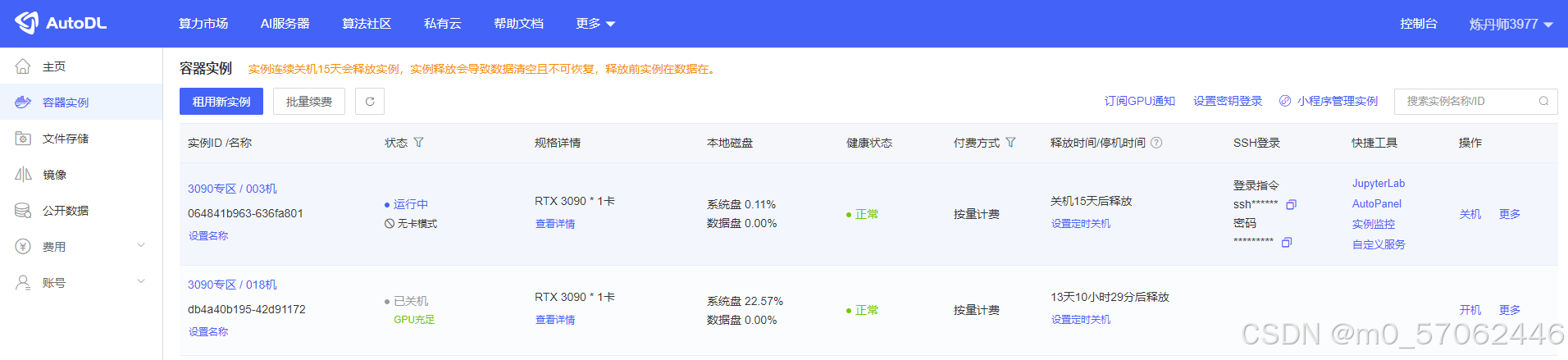Open 文件存储 in the sidebar

66,139
